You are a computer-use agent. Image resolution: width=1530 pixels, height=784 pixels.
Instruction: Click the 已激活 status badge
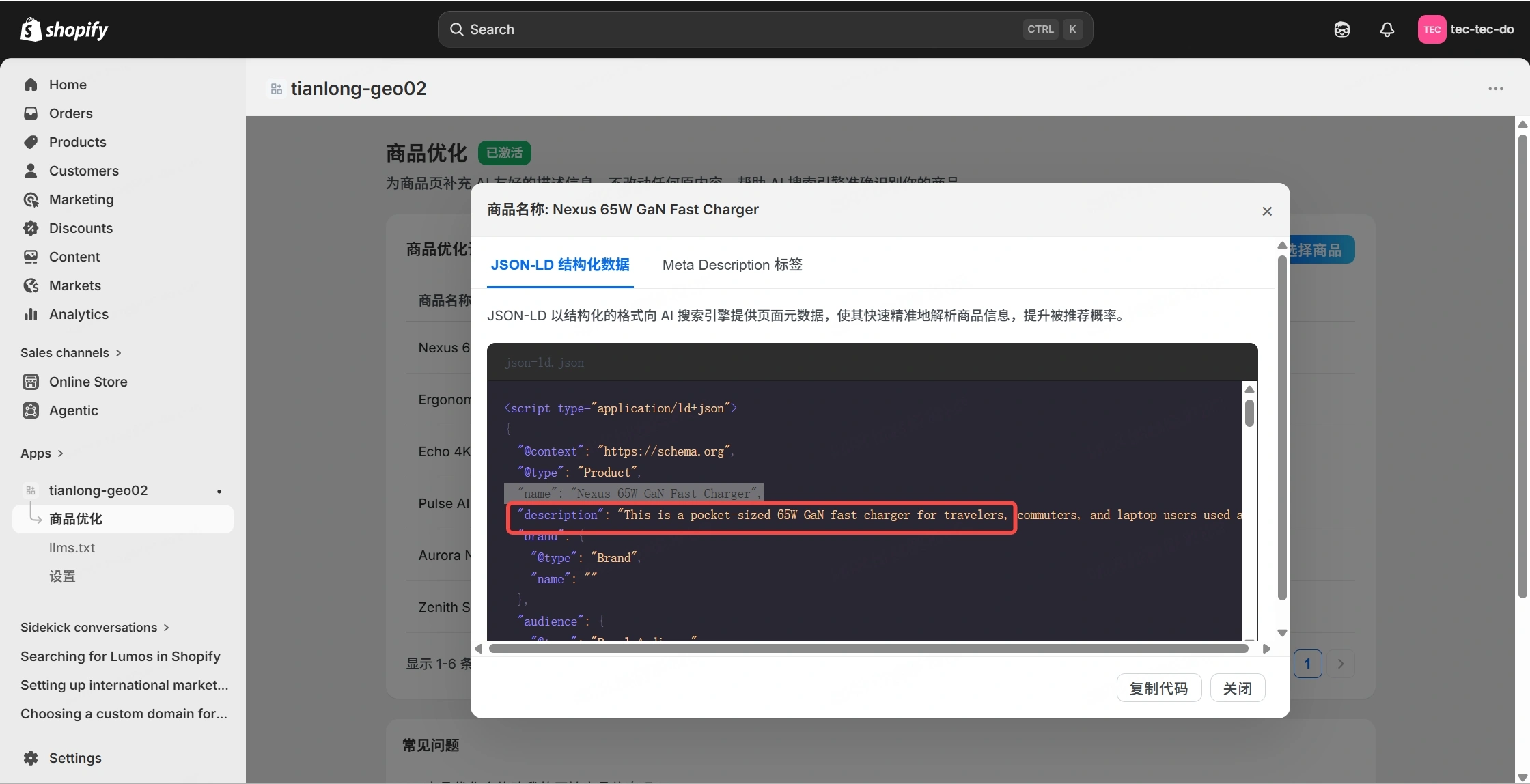point(504,152)
